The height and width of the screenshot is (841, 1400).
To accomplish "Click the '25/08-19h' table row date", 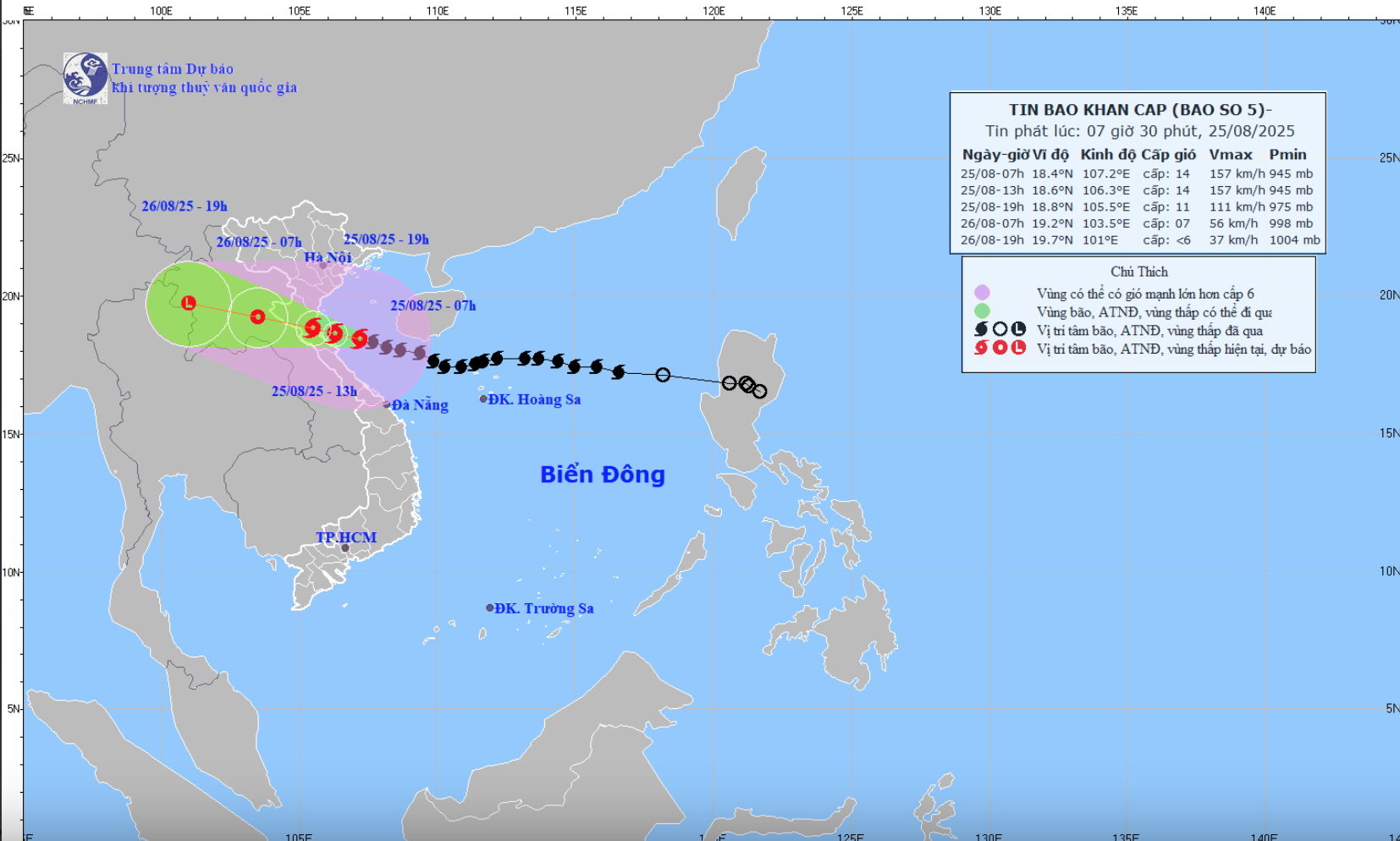I will [992, 207].
